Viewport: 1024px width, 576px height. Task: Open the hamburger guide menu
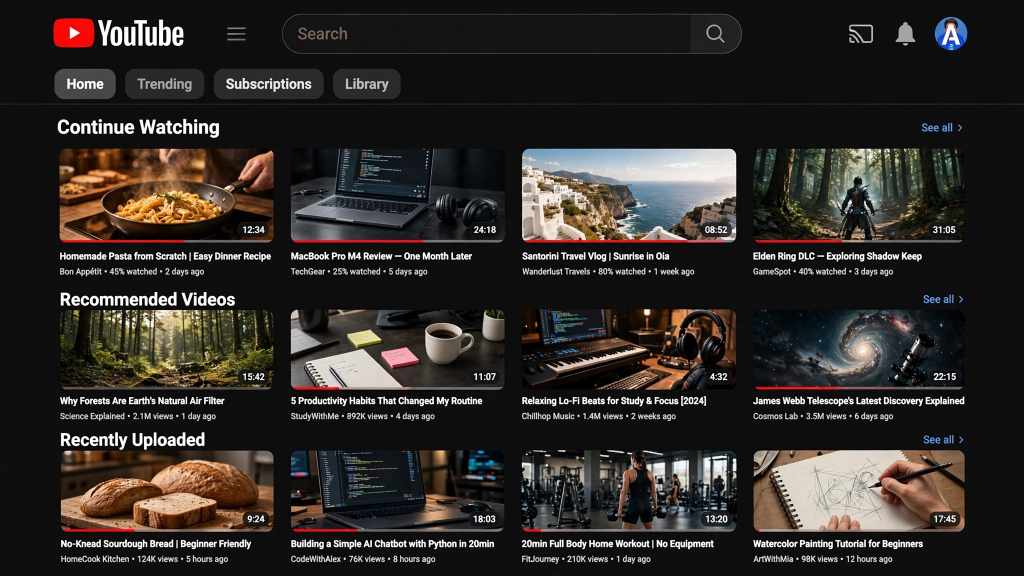click(x=236, y=34)
